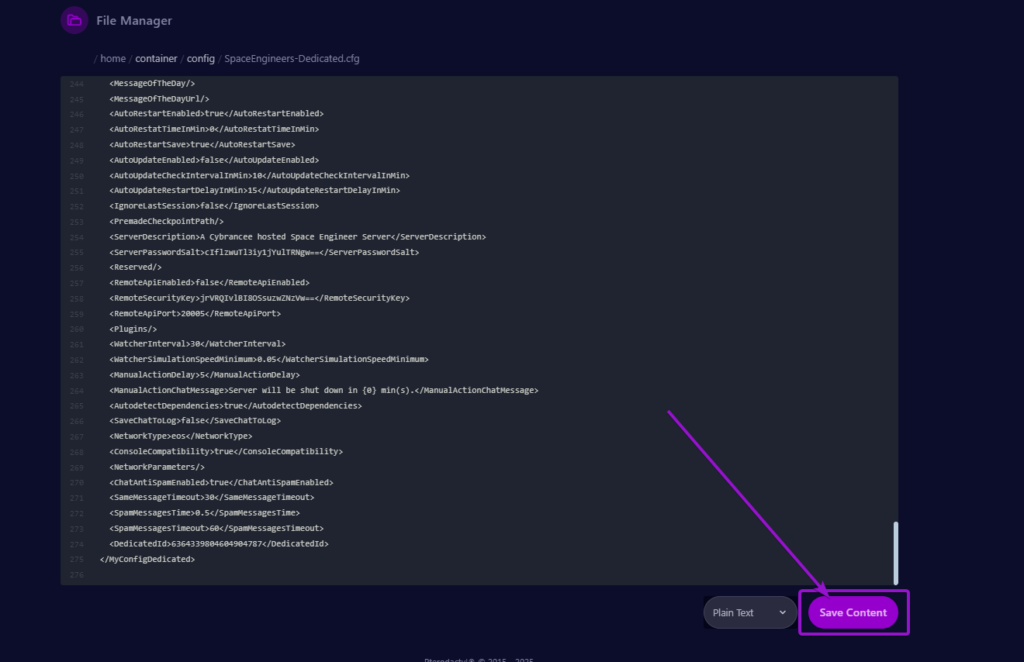Click the closing MyConfigDedicated tag

[x=148, y=560]
